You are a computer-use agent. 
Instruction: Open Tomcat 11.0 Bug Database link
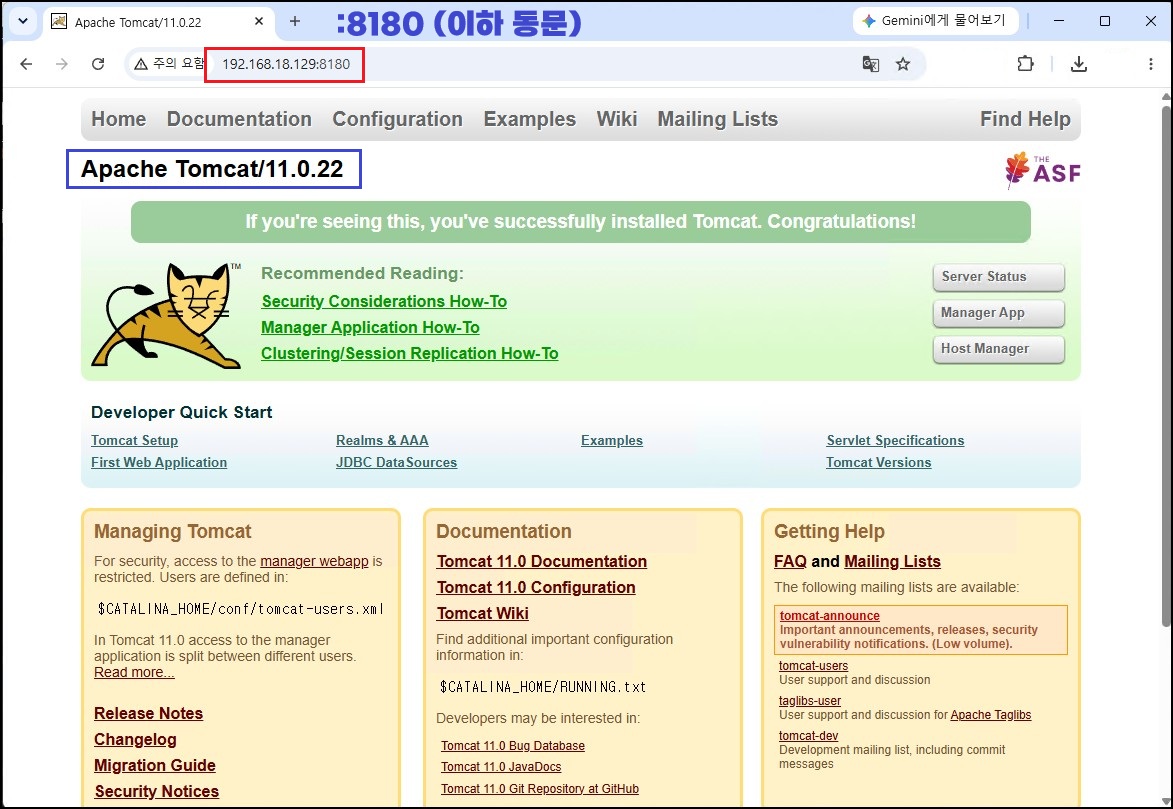512,746
